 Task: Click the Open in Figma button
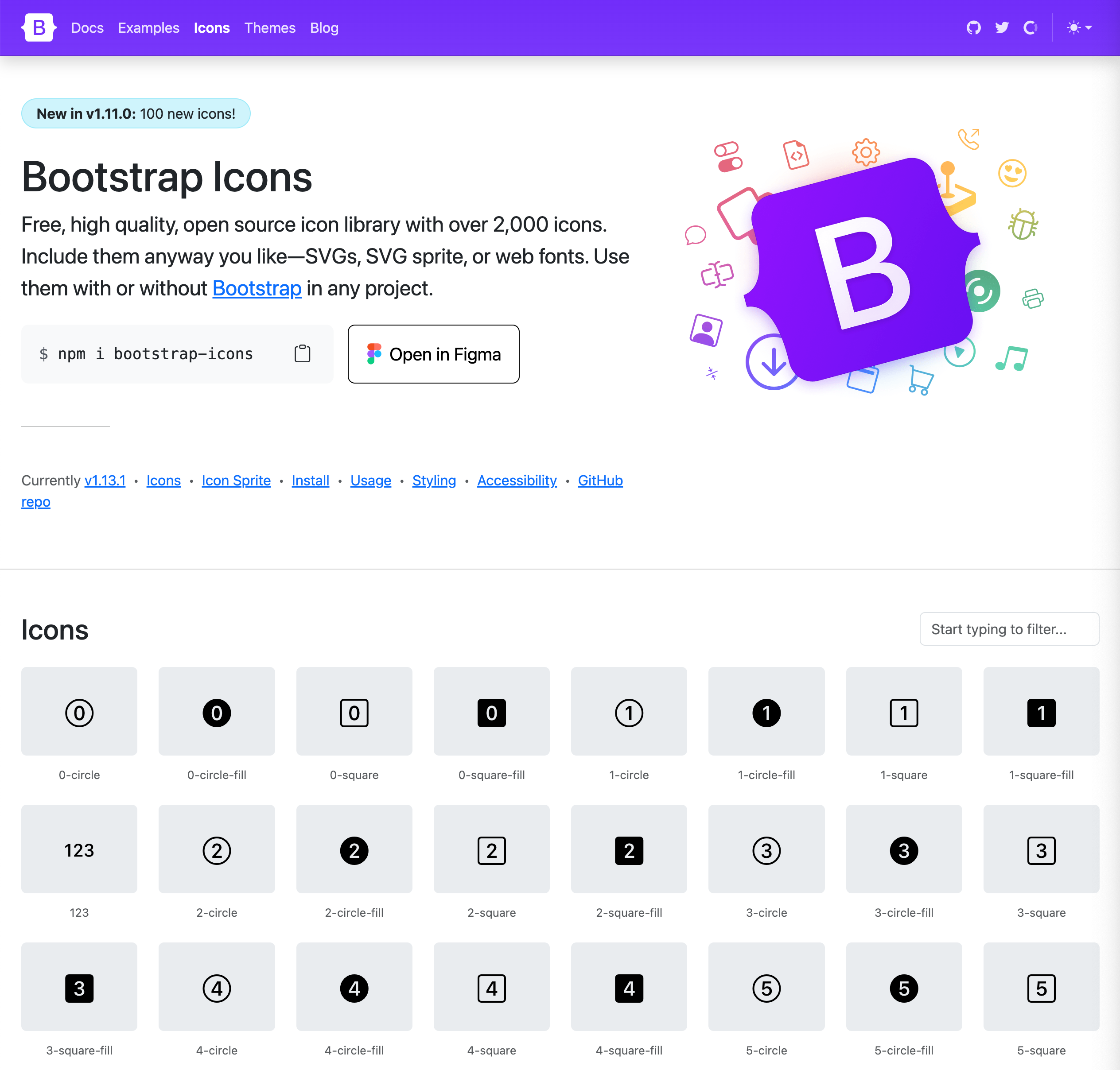[433, 353]
